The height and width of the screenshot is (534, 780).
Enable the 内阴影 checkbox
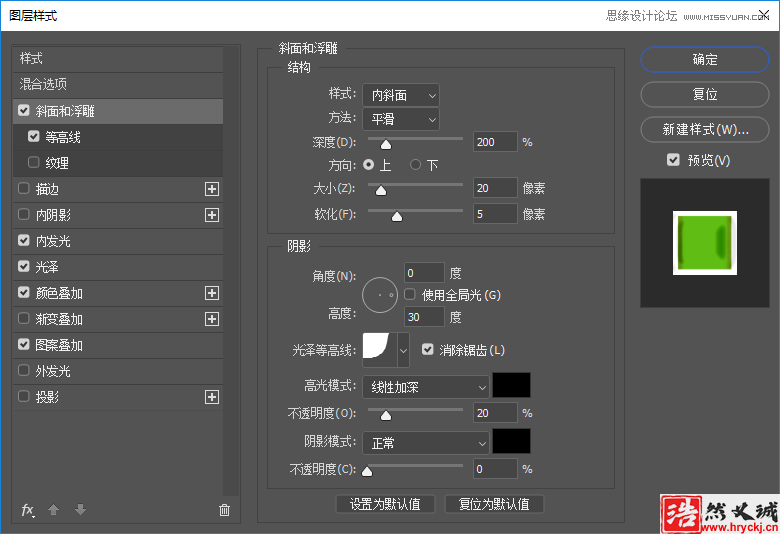click(23, 214)
